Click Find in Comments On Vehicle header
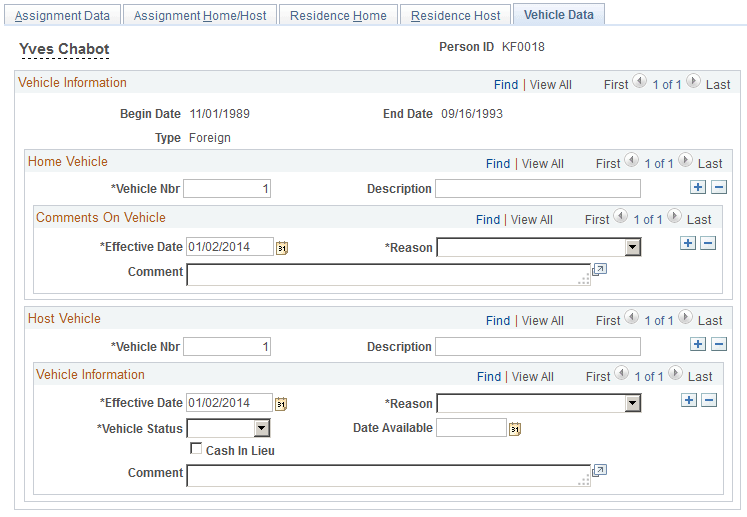The height and width of the screenshot is (517, 747). pos(488,220)
